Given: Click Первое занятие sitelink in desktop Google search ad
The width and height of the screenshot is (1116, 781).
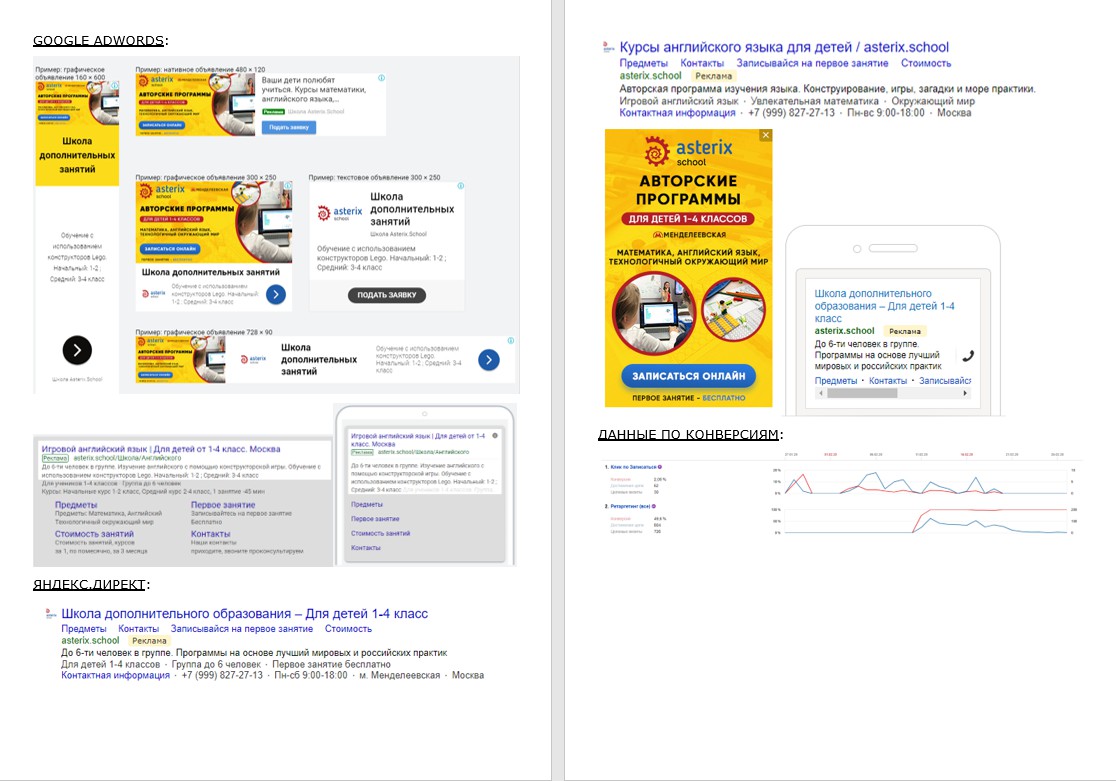Looking at the screenshot, I should (223, 504).
